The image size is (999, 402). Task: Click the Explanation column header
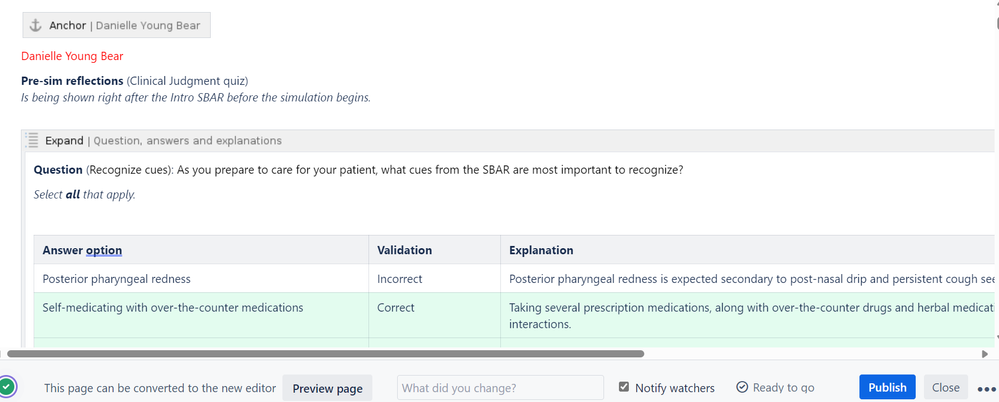pyautogui.click(x=541, y=250)
